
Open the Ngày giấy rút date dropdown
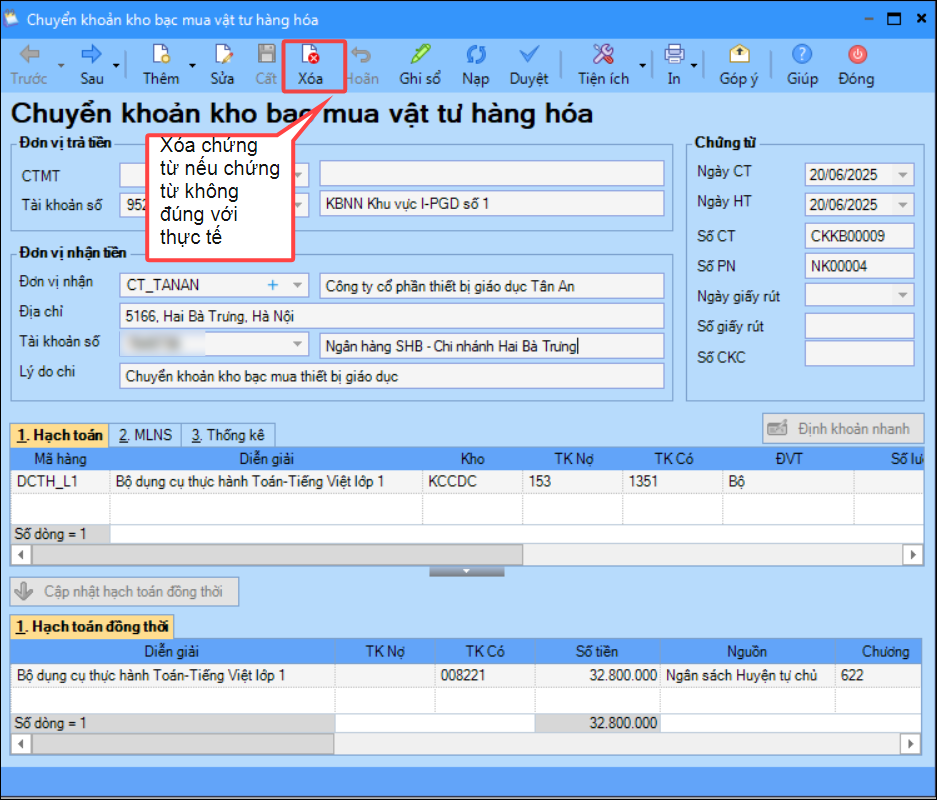903,295
